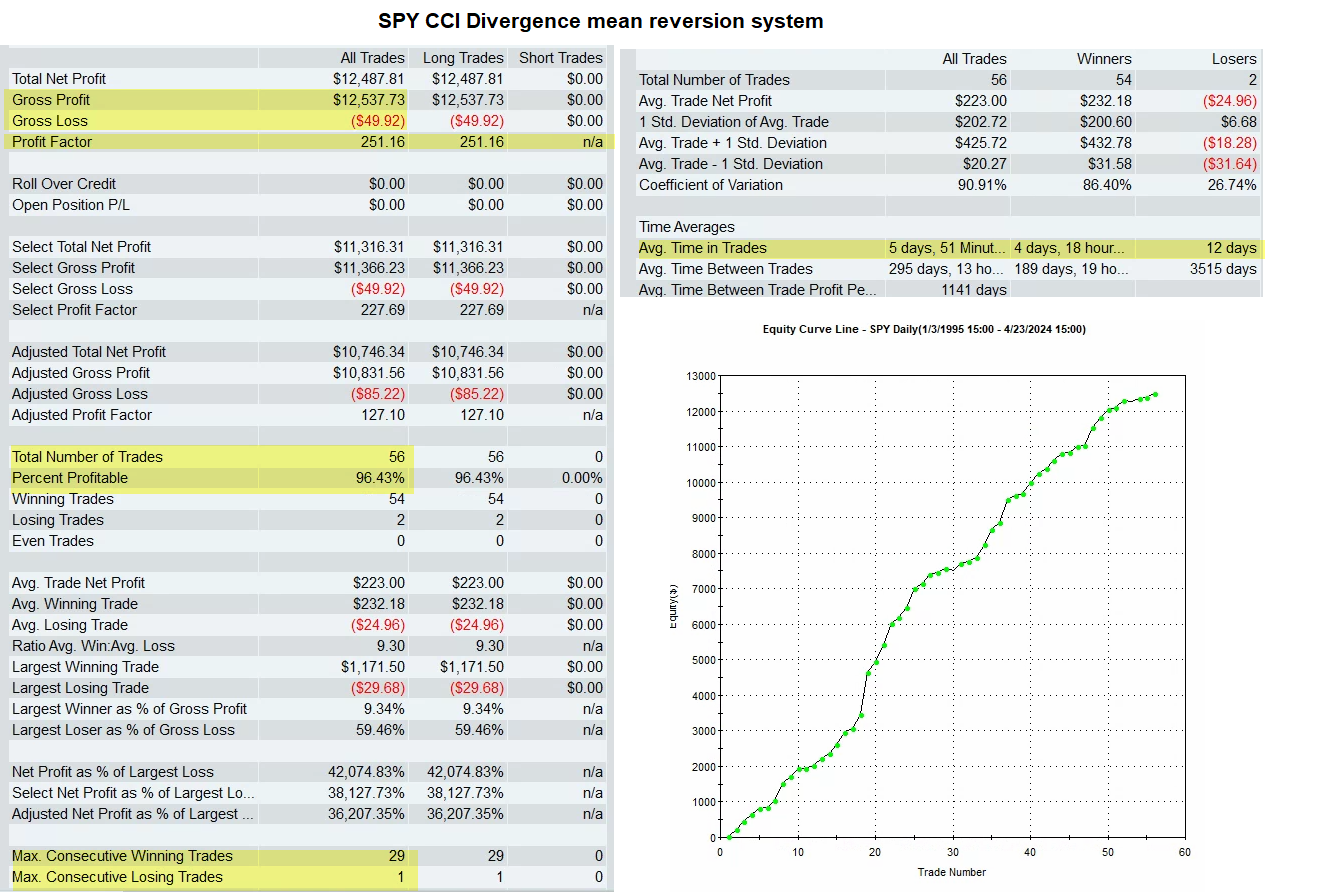
Task: Click the Trade Number x-axis label
Action: point(950,872)
